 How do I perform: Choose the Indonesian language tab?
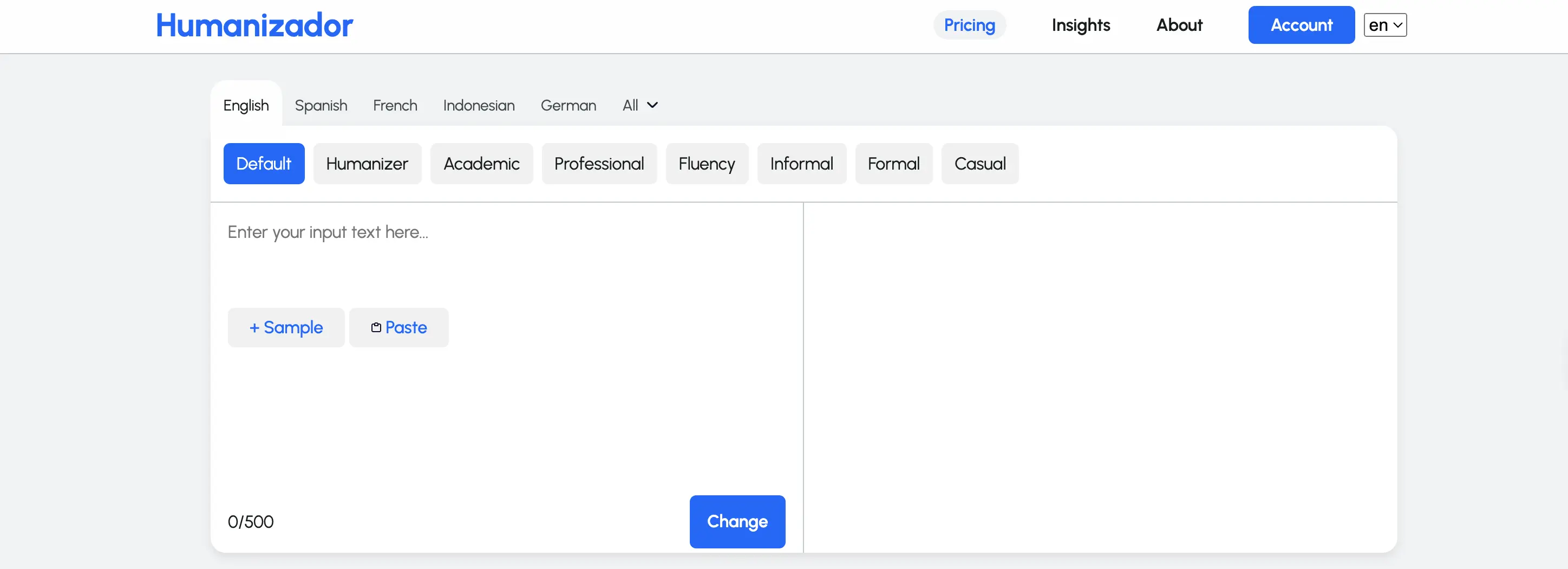point(479,105)
